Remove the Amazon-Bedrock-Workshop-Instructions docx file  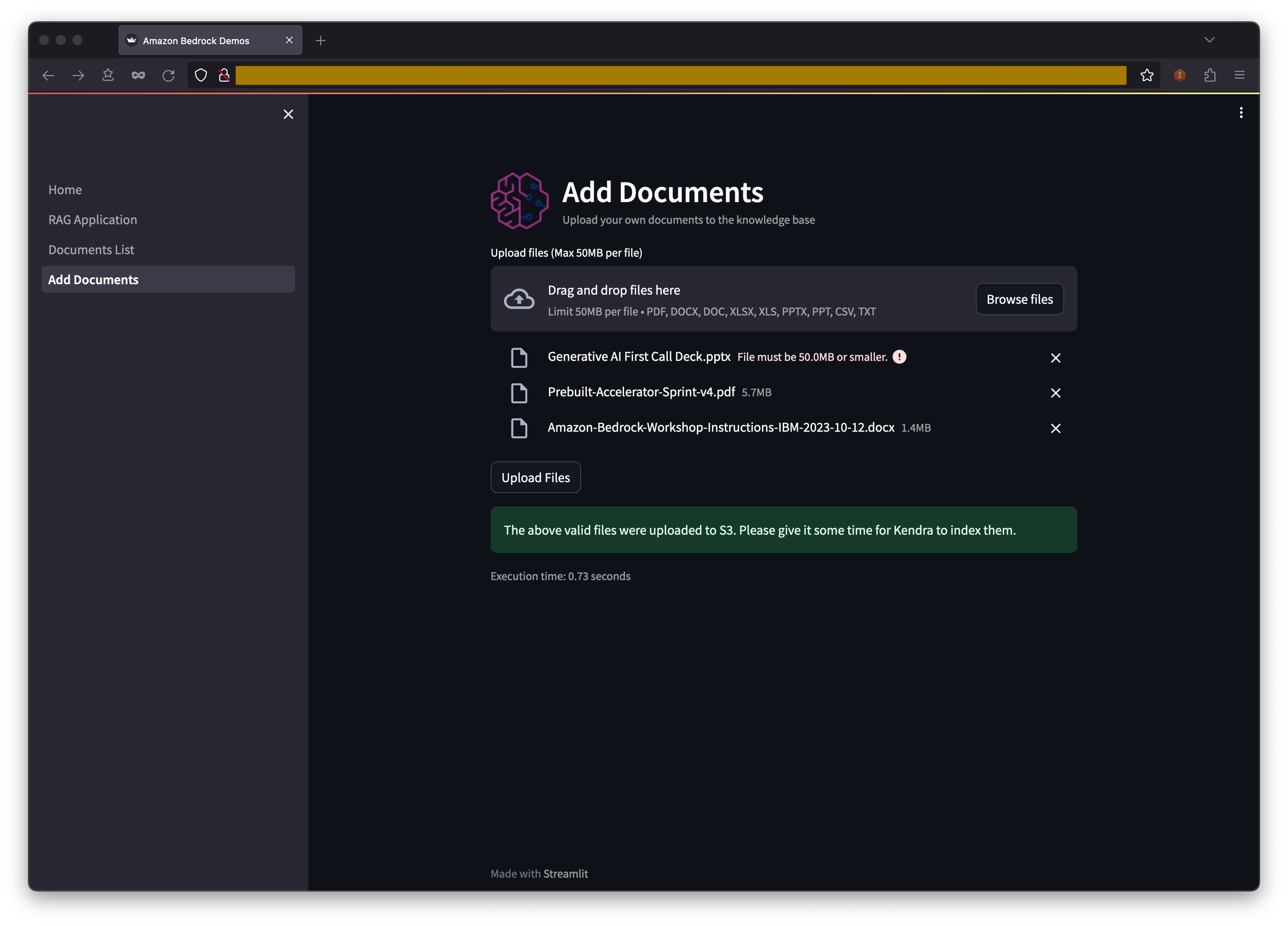pyautogui.click(x=1055, y=428)
